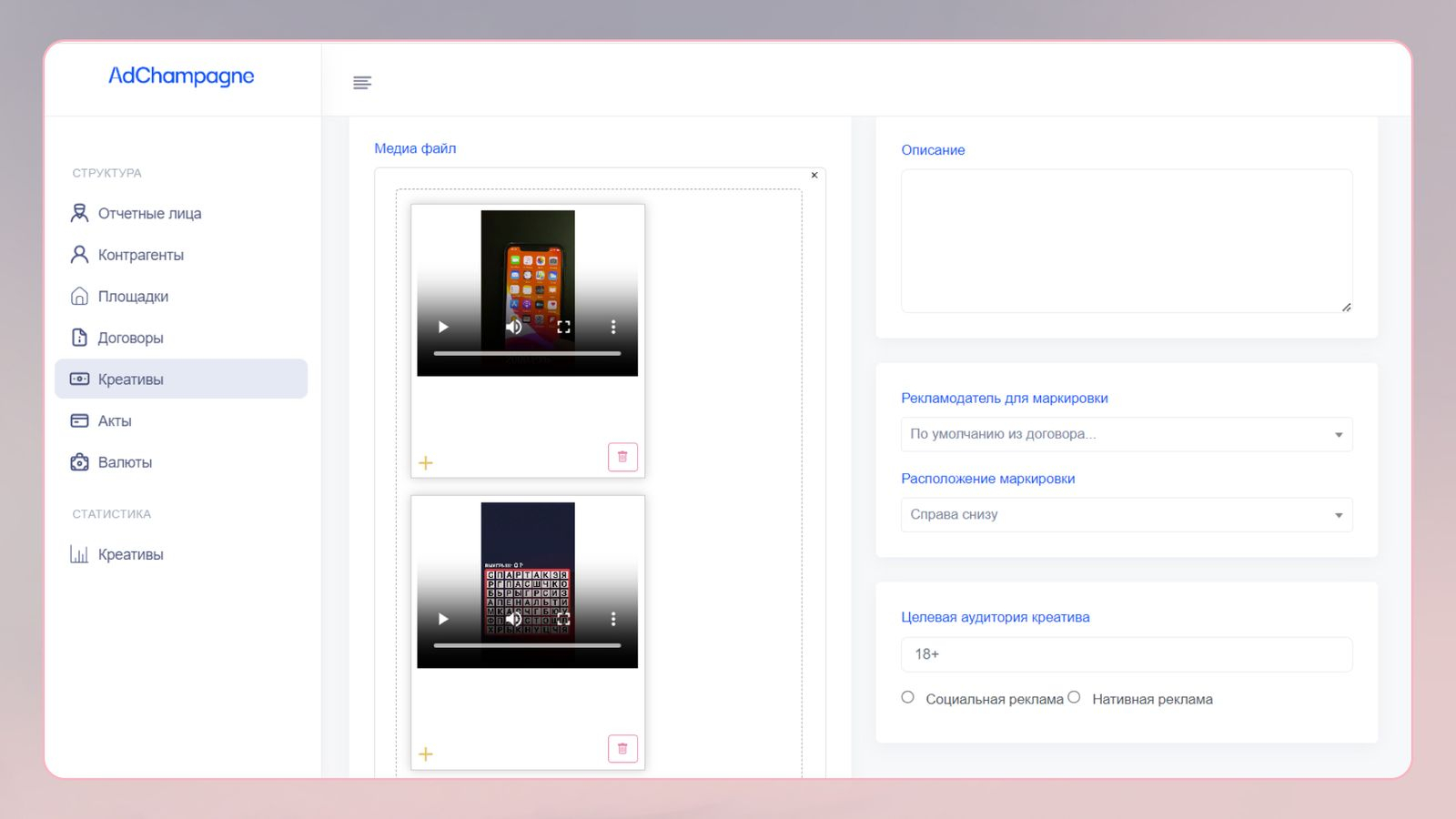Open Рекламодатель для маркировки dropdown
Screen dimensions: 1456x819
click(1126, 434)
